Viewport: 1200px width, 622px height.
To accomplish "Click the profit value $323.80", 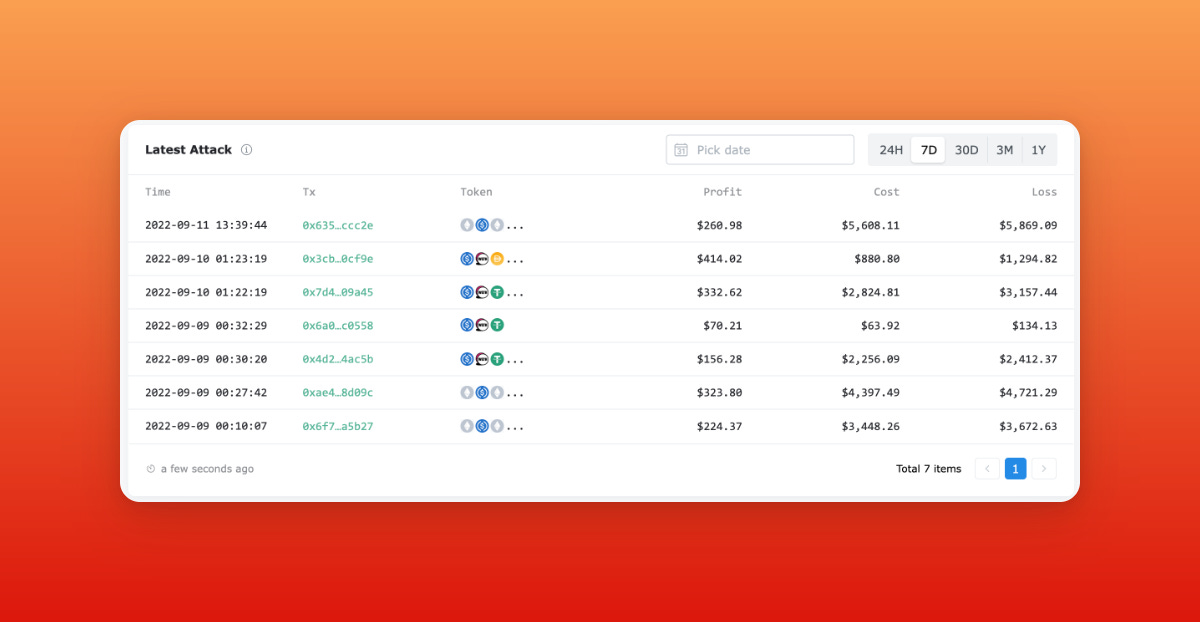I will (719, 392).
